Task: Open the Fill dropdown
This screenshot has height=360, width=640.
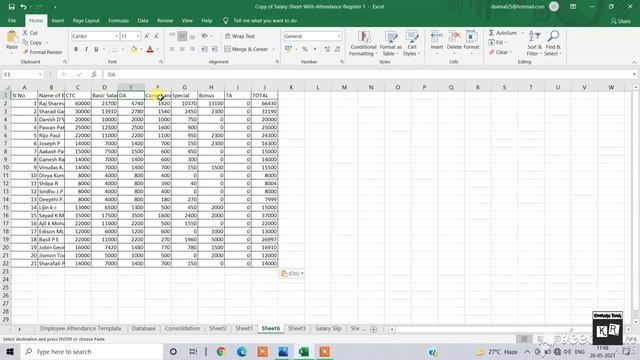Action: coord(498,42)
